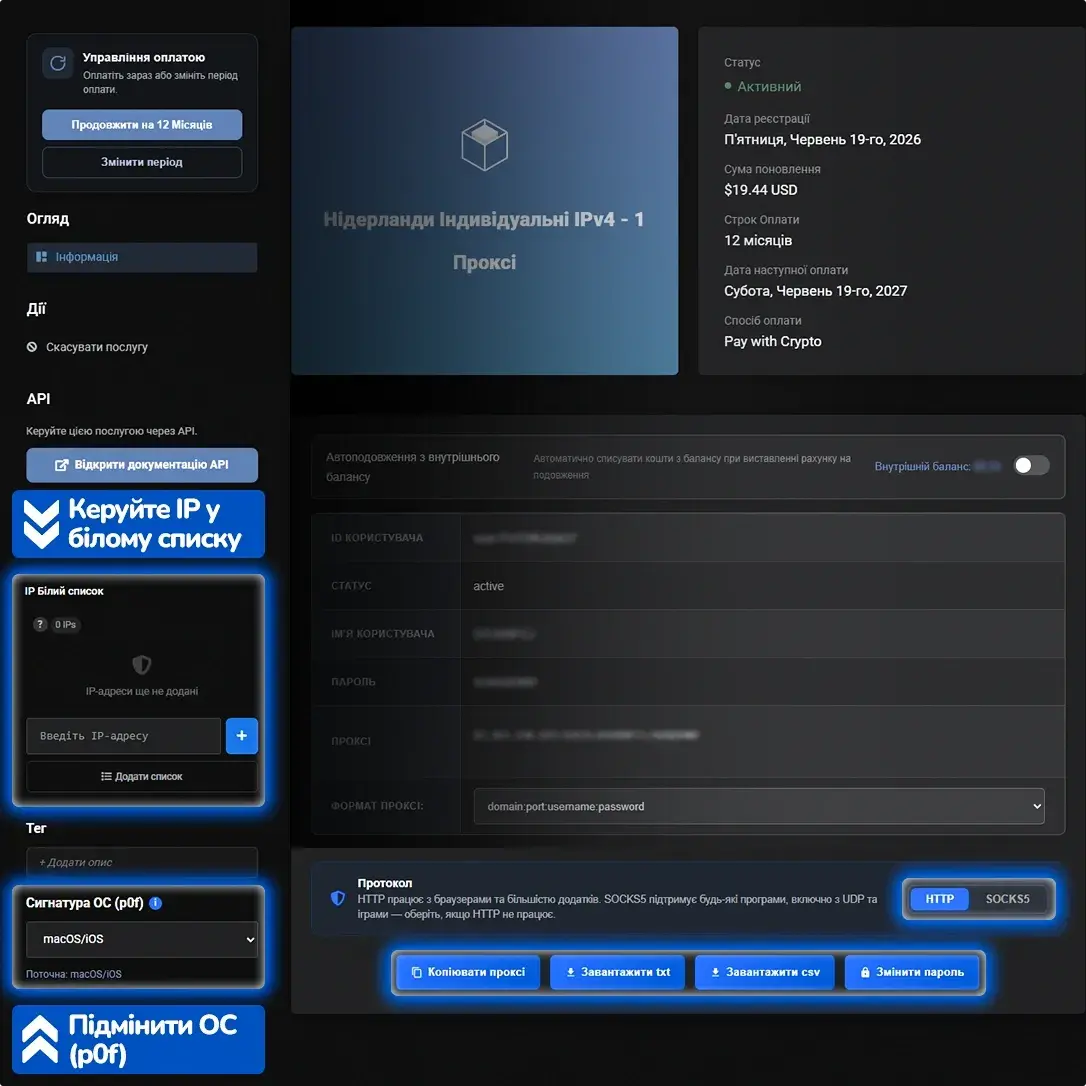The height and width of the screenshot is (1086, 1086).
Task: Click the Введіть IP-адресу input field
Action: pyautogui.click(x=123, y=736)
